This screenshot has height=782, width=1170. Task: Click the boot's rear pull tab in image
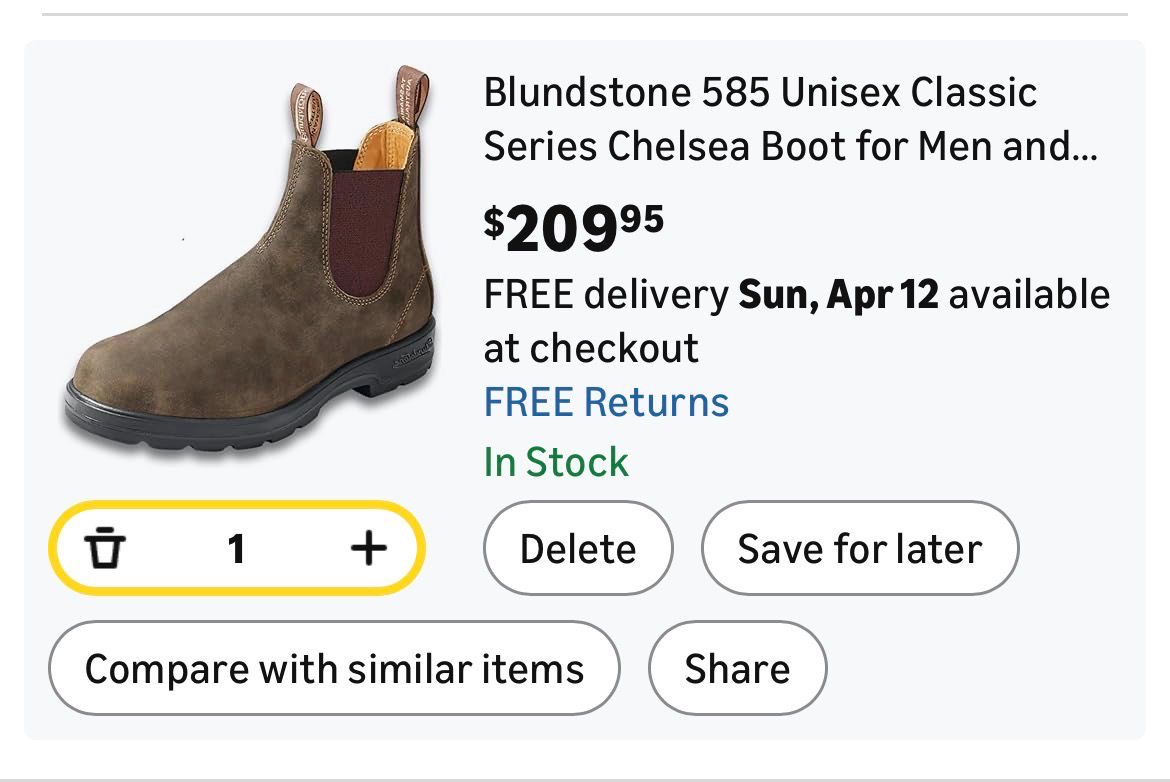coord(411,93)
